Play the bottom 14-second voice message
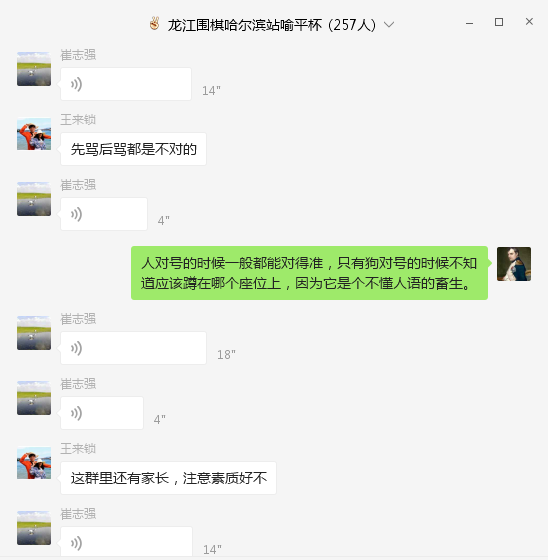 click(126, 541)
